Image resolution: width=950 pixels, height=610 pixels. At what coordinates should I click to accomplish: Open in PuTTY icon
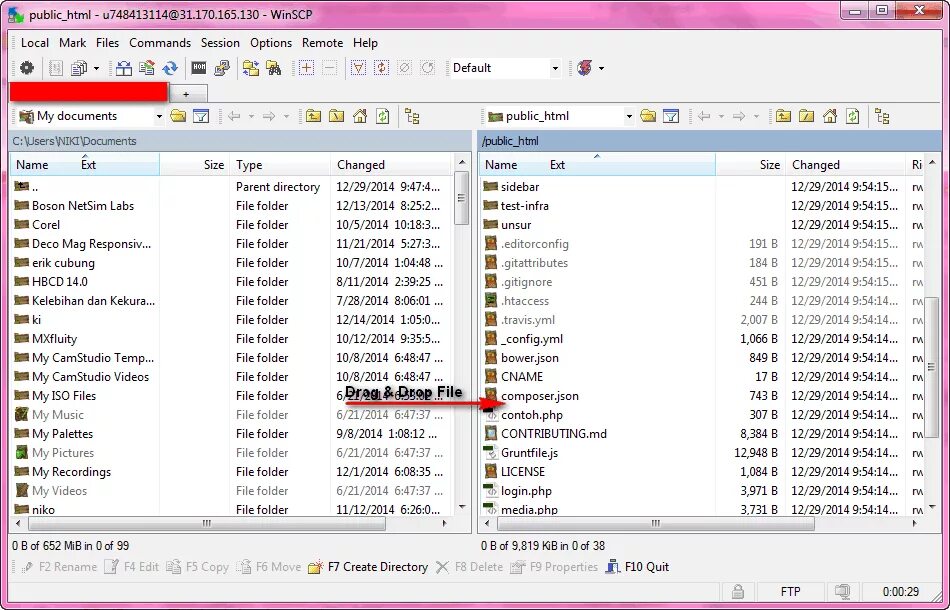tap(222, 68)
